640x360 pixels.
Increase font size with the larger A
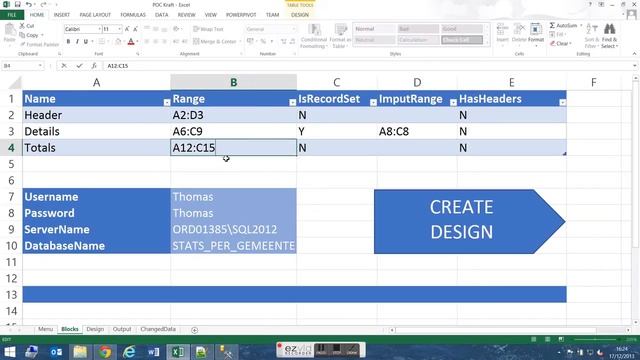(x=127, y=29)
